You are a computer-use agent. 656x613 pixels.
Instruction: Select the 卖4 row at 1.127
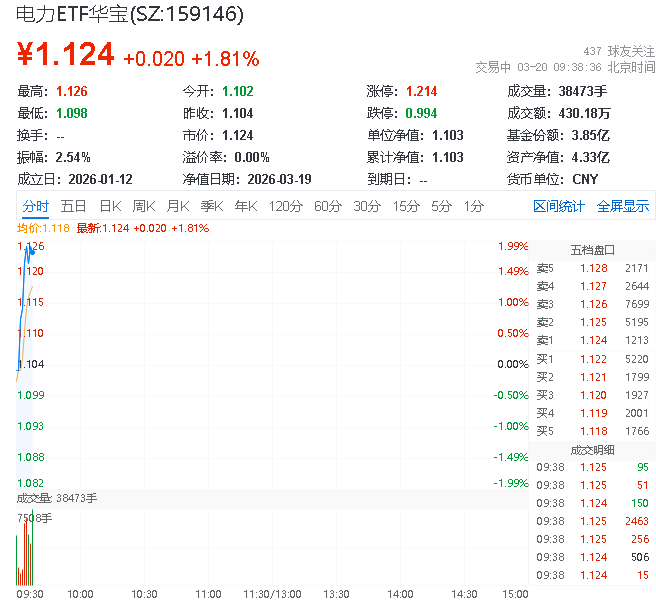592,286
